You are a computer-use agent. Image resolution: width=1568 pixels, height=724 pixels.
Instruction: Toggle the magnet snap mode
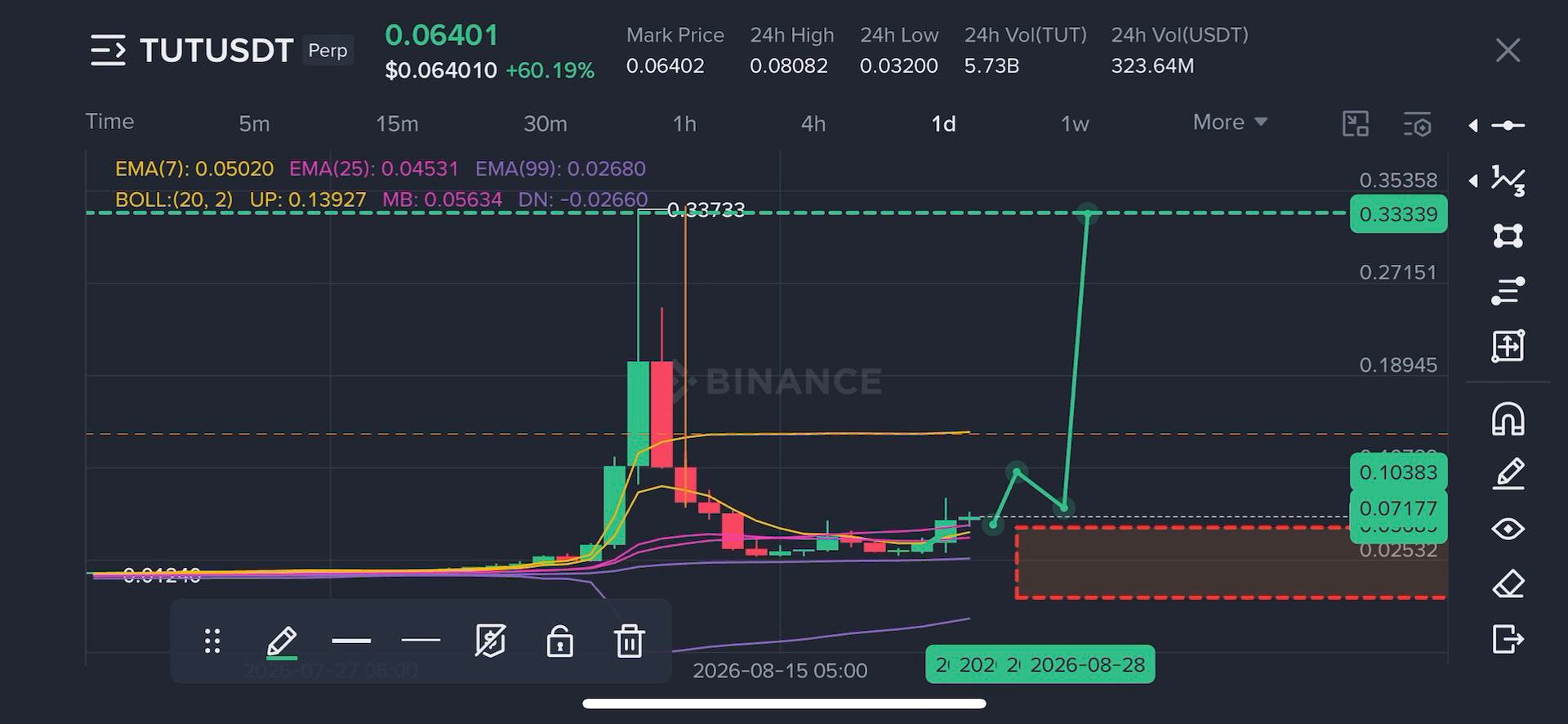pos(1508,418)
